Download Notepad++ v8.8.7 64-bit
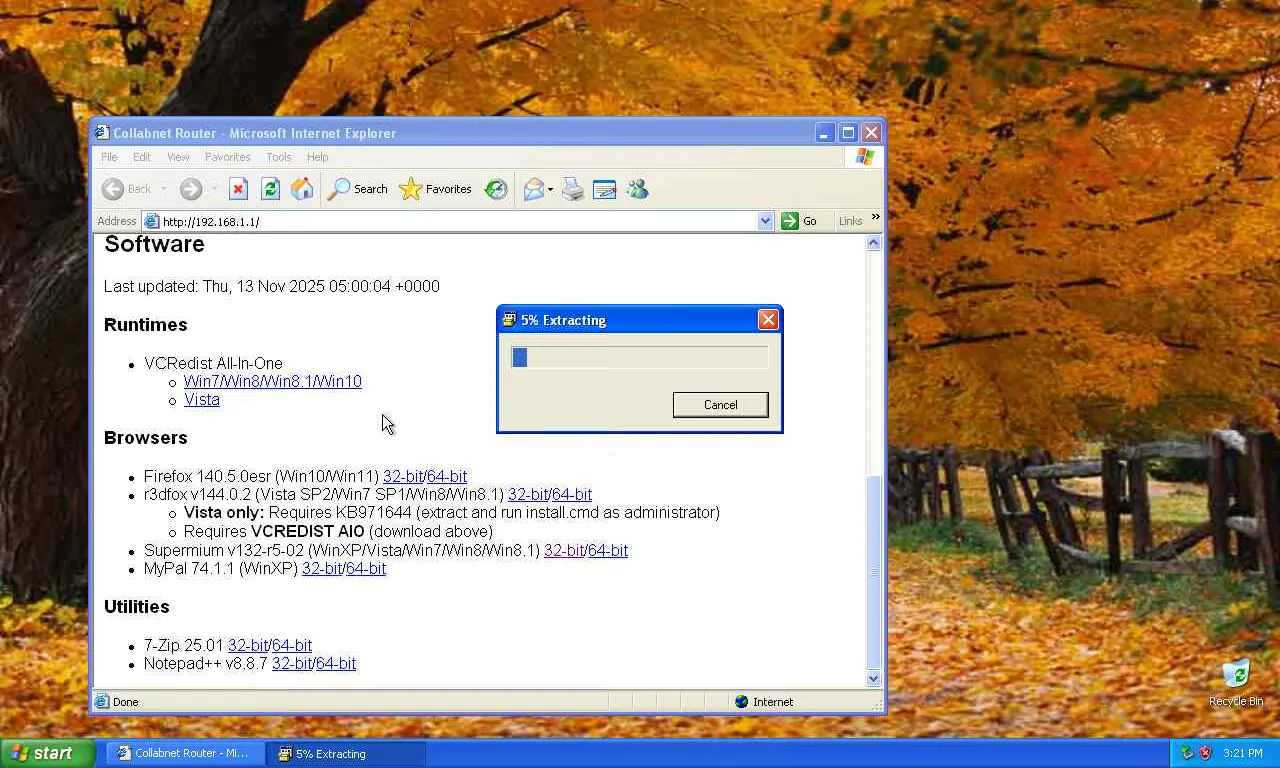This screenshot has height=768, width=1280. pos(336,663)
